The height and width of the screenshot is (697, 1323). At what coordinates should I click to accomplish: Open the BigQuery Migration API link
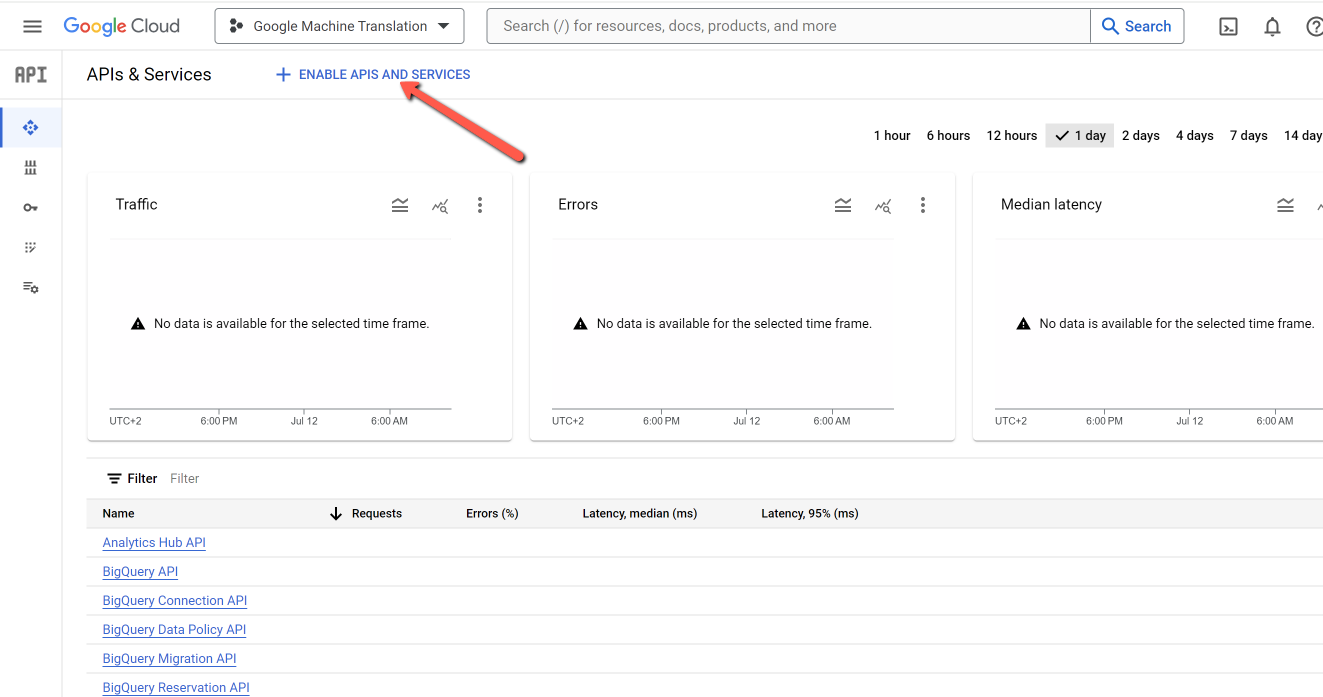pyautogui.click(x=169, y=659)
